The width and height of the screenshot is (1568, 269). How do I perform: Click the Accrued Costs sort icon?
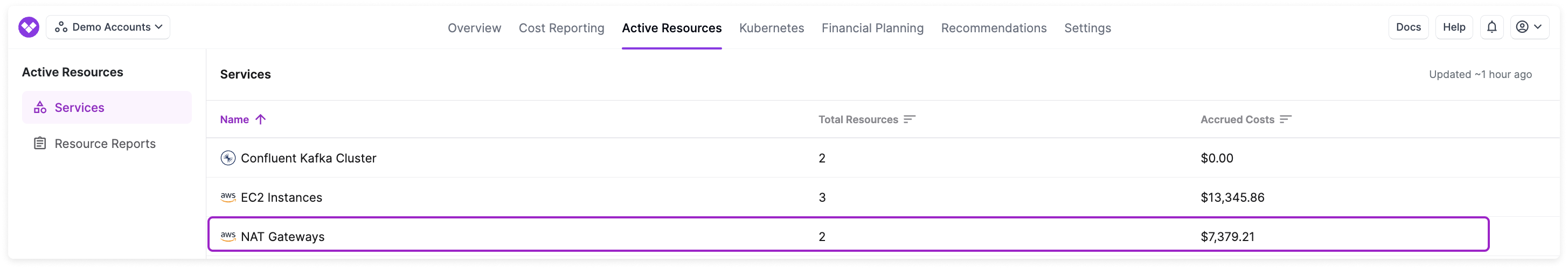1286,119
